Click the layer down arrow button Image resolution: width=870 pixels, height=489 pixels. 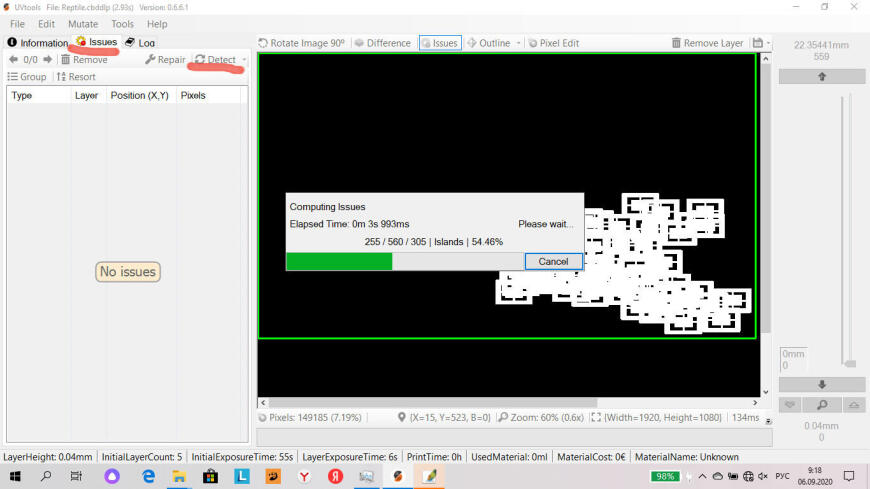(x=822, y=385)
